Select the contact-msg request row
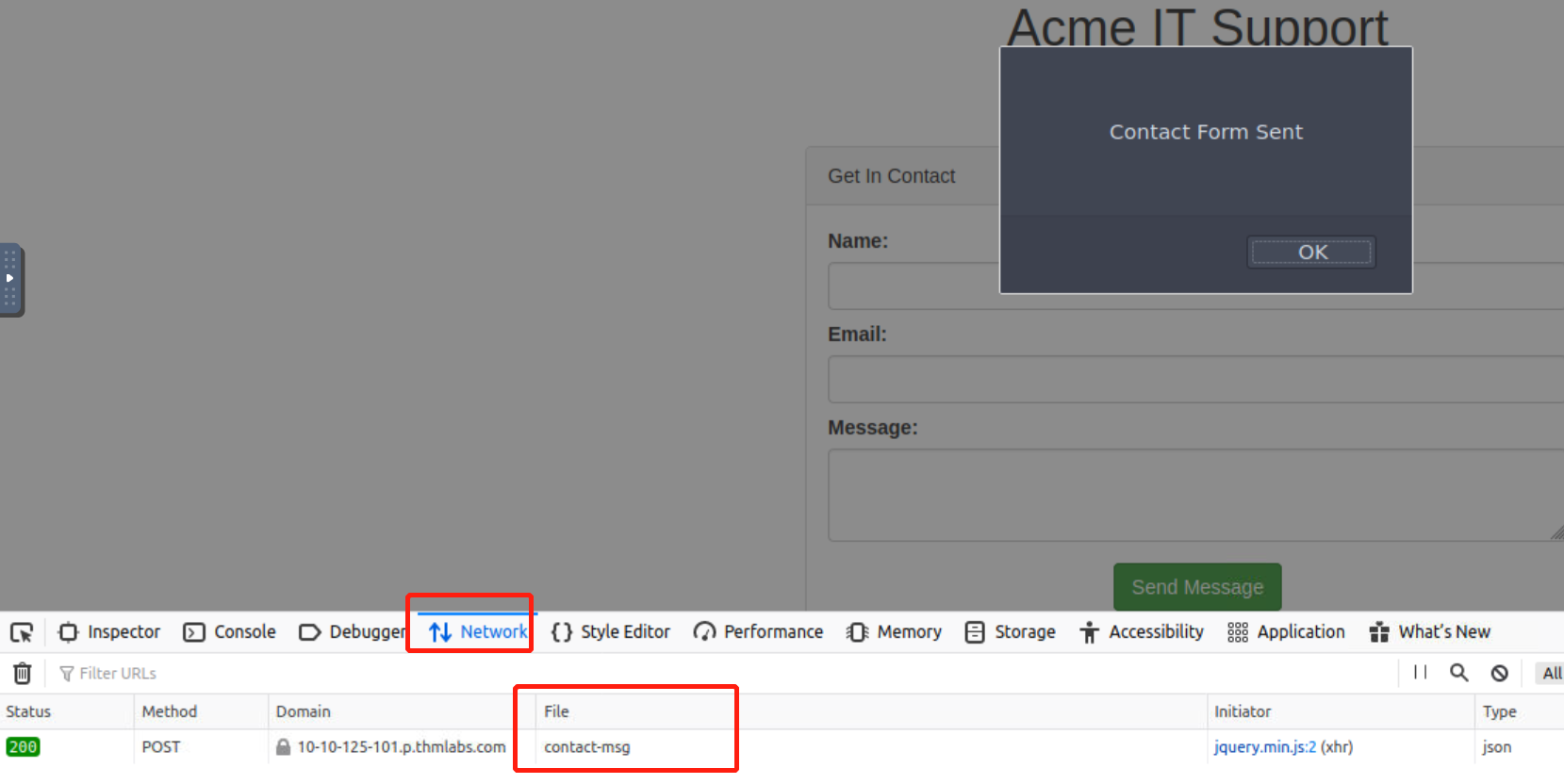This screenshot has width=1564, height=784. (586, 747)
